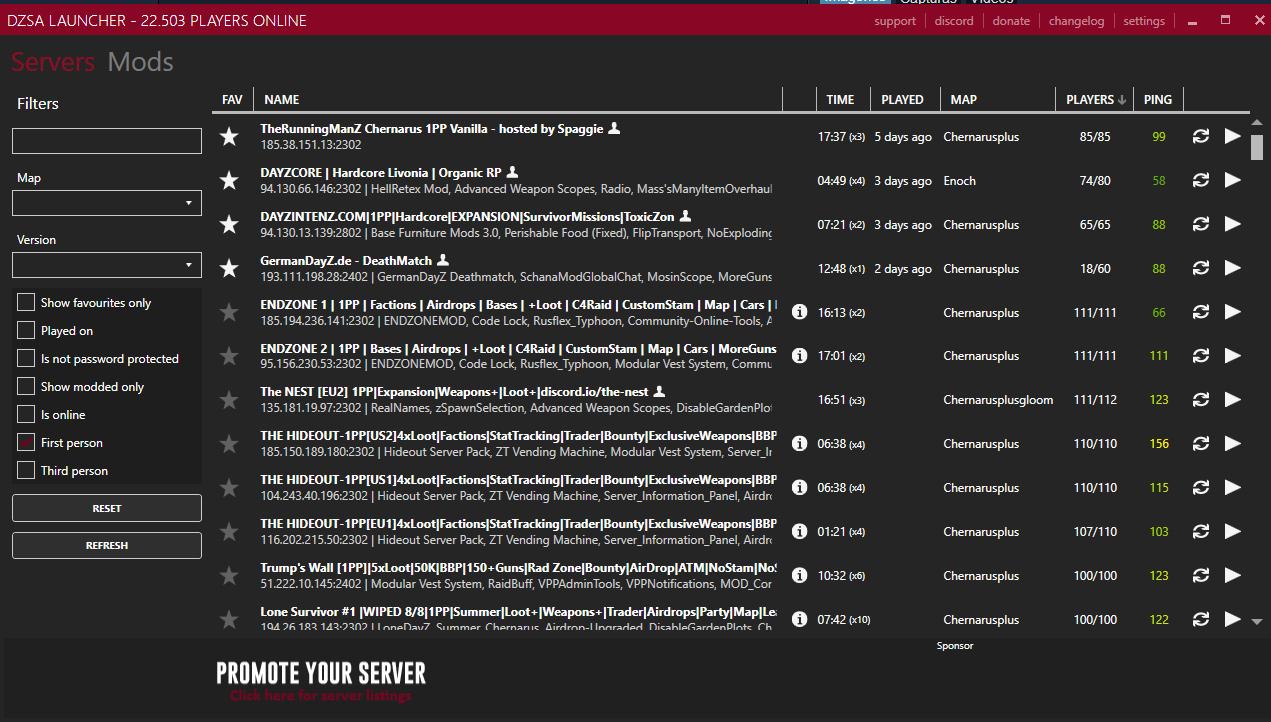Open the support link
Image resolution: width=1271 pixels, height=722 pixels.
pyautogui.click(x=894, y=21)
